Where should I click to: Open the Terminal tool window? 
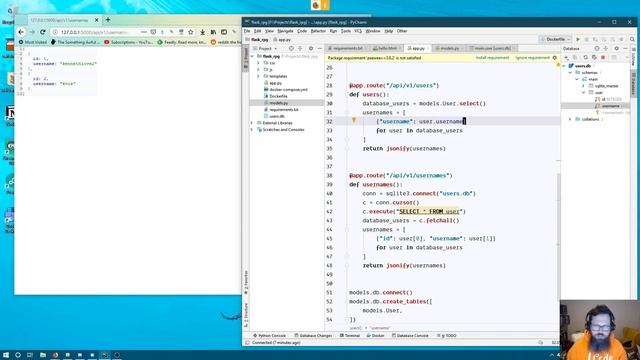[350, 336]
